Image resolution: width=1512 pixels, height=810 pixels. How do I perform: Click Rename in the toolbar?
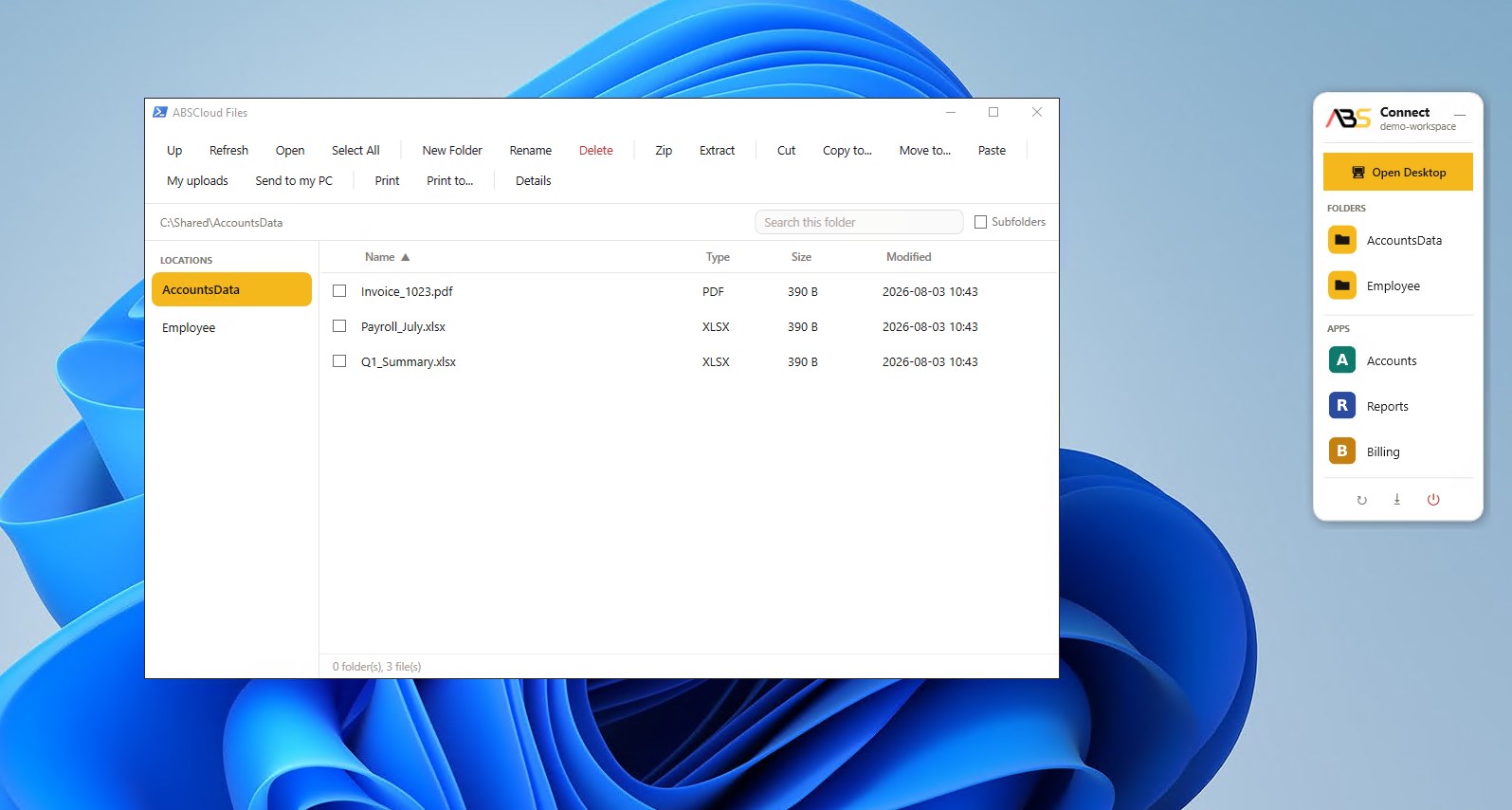(530, 150)
